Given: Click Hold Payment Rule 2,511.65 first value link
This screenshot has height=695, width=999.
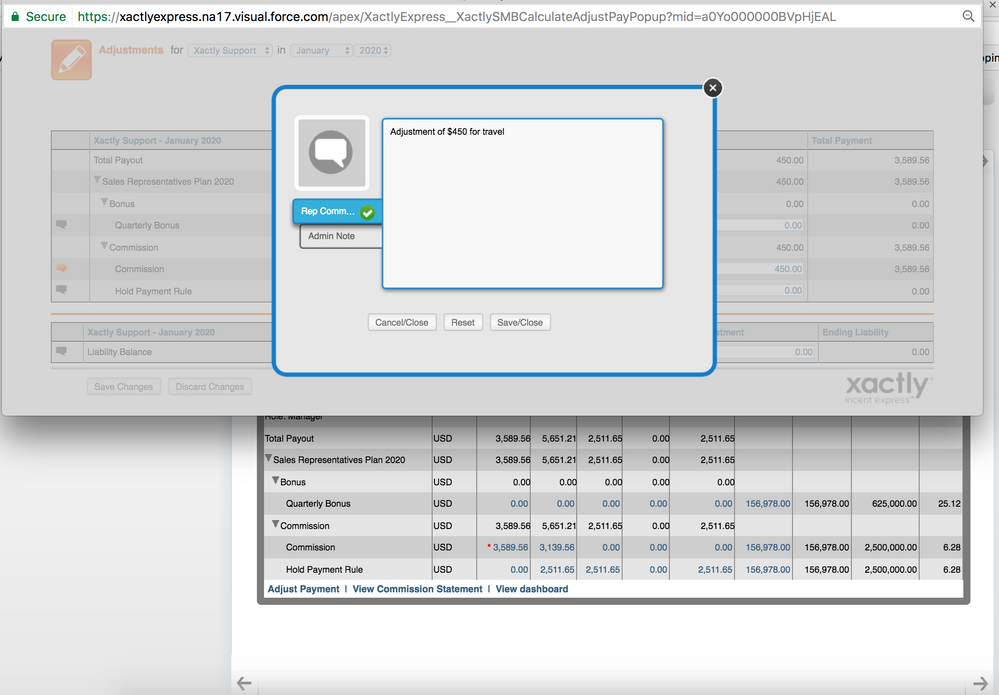Looking at the screenshot, I should coord(557,570).
